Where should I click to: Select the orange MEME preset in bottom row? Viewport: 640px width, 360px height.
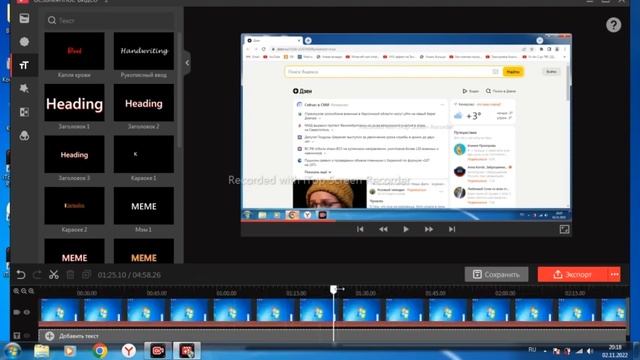tap(144, 251)
